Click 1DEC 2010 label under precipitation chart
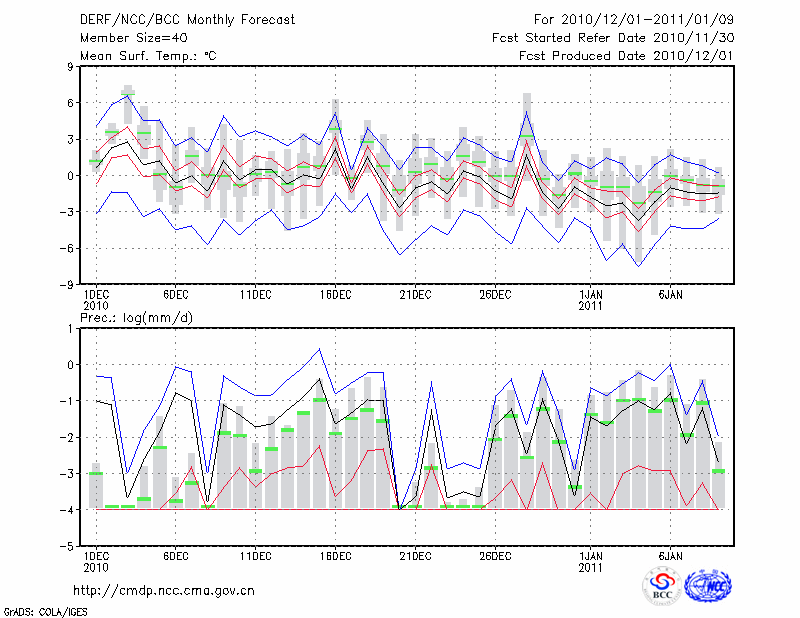The height and width of the screenshot is (618, 800). (95, 561)
